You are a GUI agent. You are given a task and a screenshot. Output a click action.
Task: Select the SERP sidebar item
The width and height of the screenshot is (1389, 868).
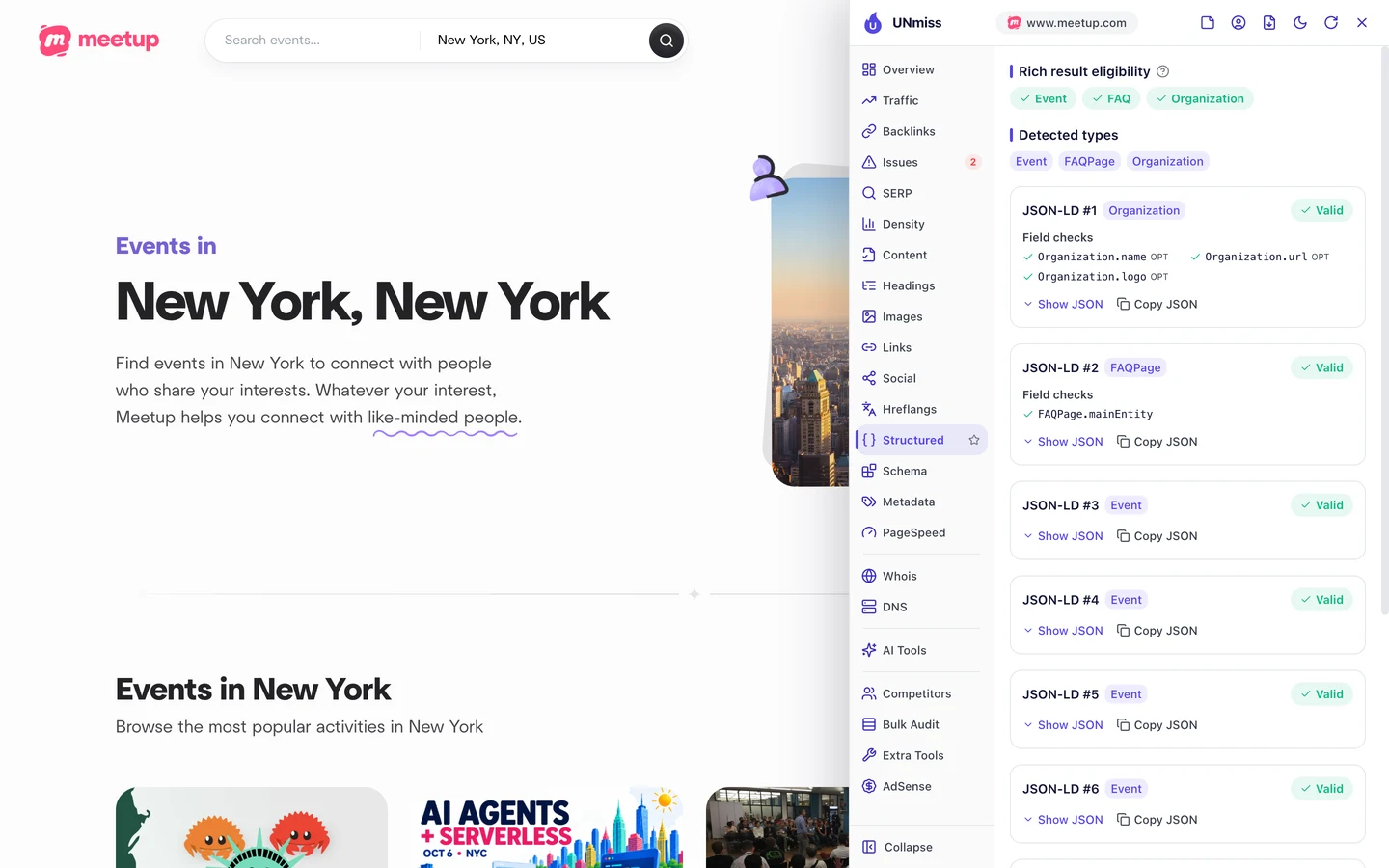tap(921, 193)
